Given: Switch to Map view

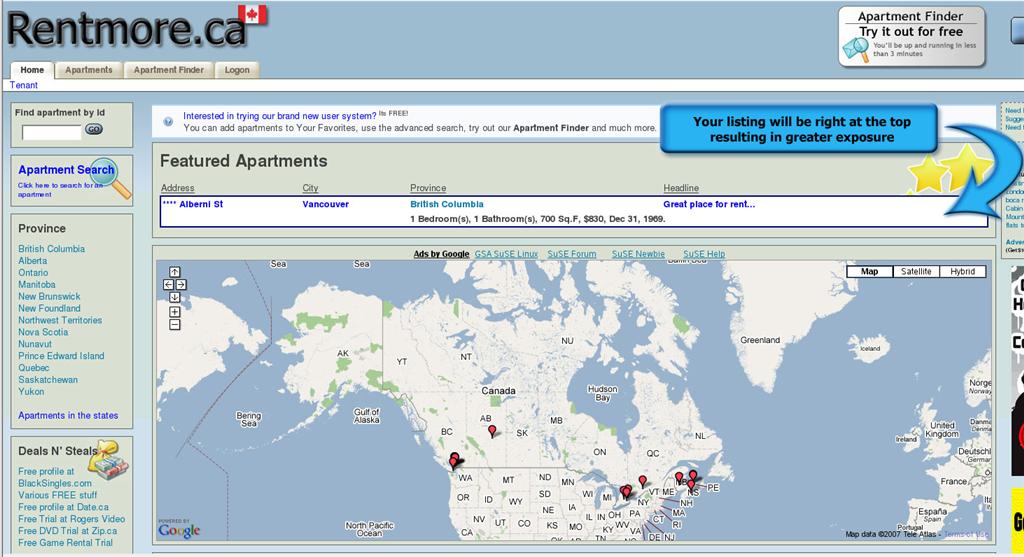Looking at the screenshot, I should [869, 272].
